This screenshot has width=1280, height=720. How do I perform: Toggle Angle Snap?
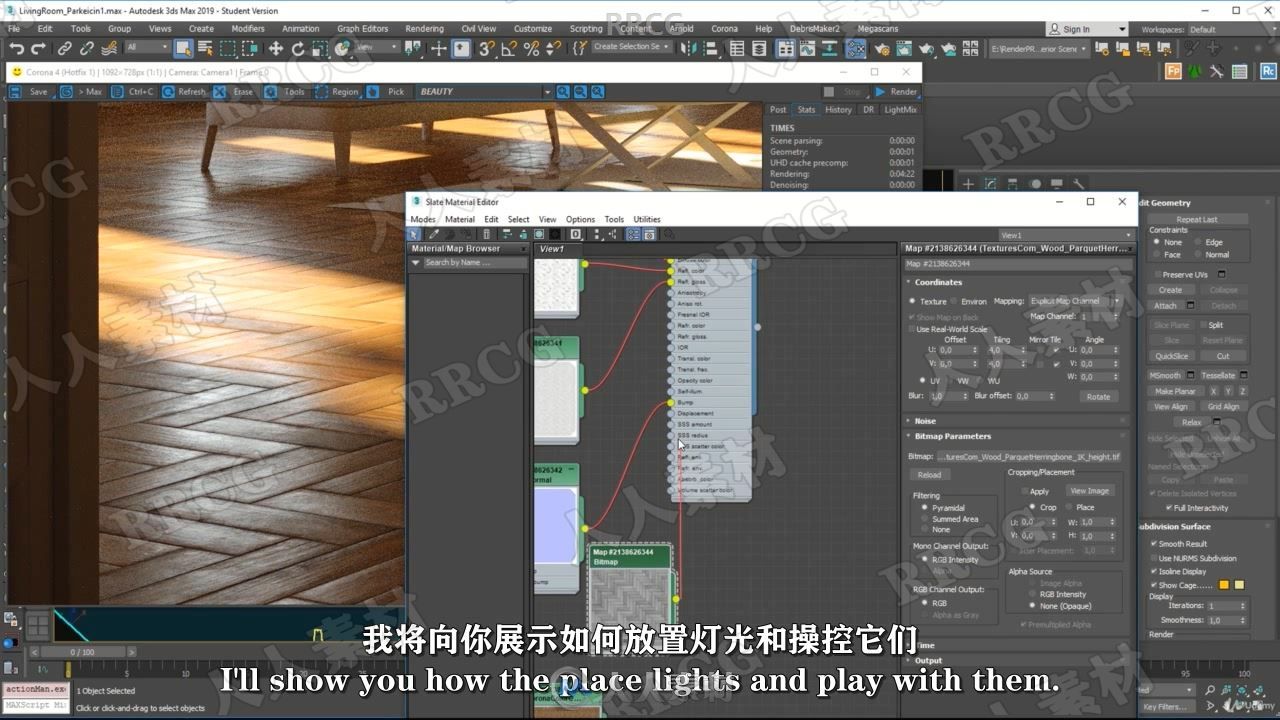(x=509, y=48)
